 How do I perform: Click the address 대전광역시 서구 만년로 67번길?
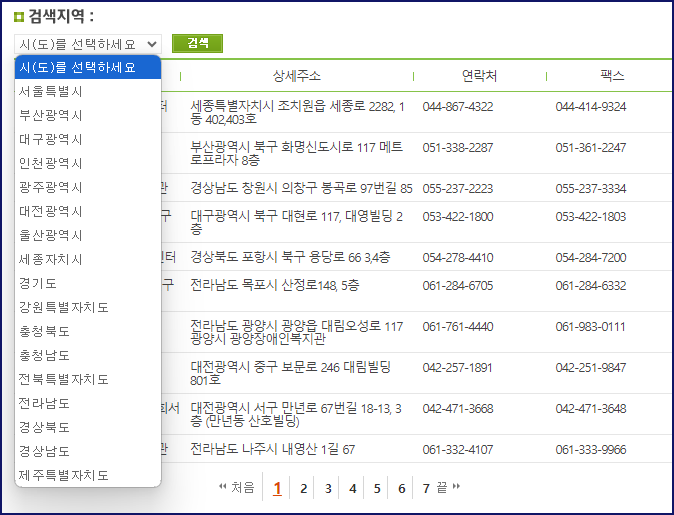296,414
